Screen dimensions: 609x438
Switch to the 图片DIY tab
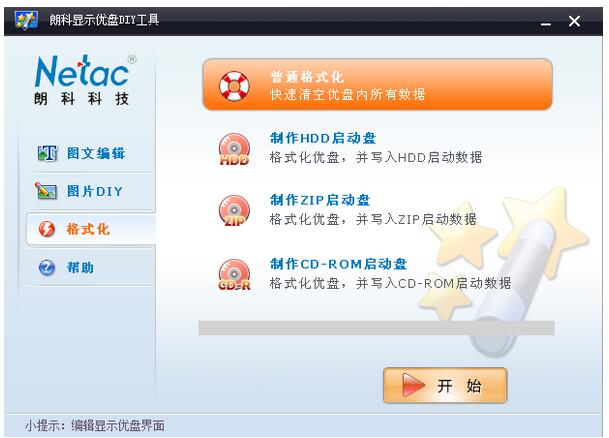[95, 191]
